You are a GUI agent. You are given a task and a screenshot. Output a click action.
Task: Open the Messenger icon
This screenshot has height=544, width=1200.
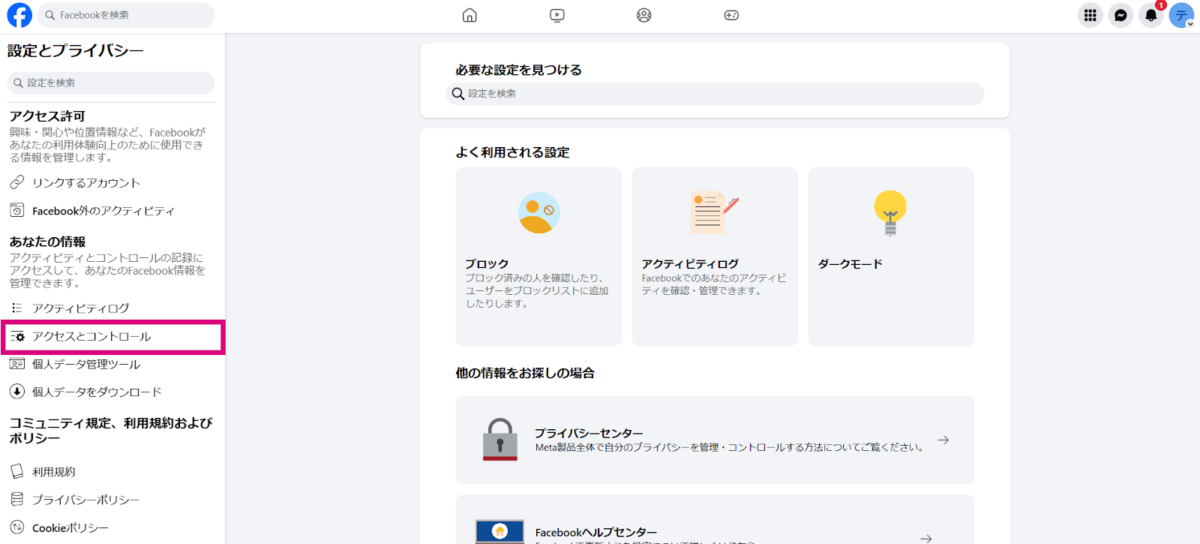[1121, 15]
